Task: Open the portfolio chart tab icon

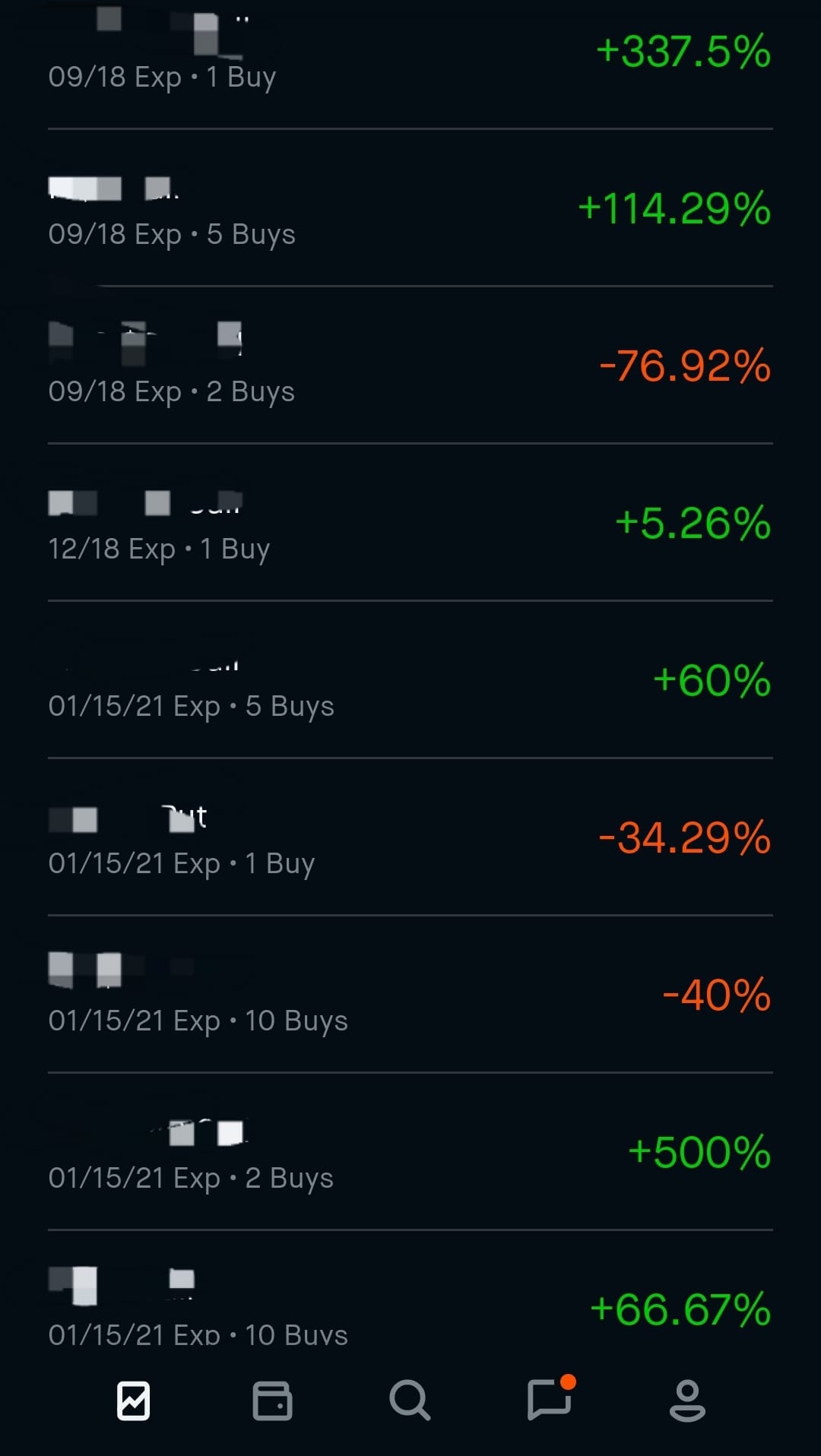Action: 133,1401
